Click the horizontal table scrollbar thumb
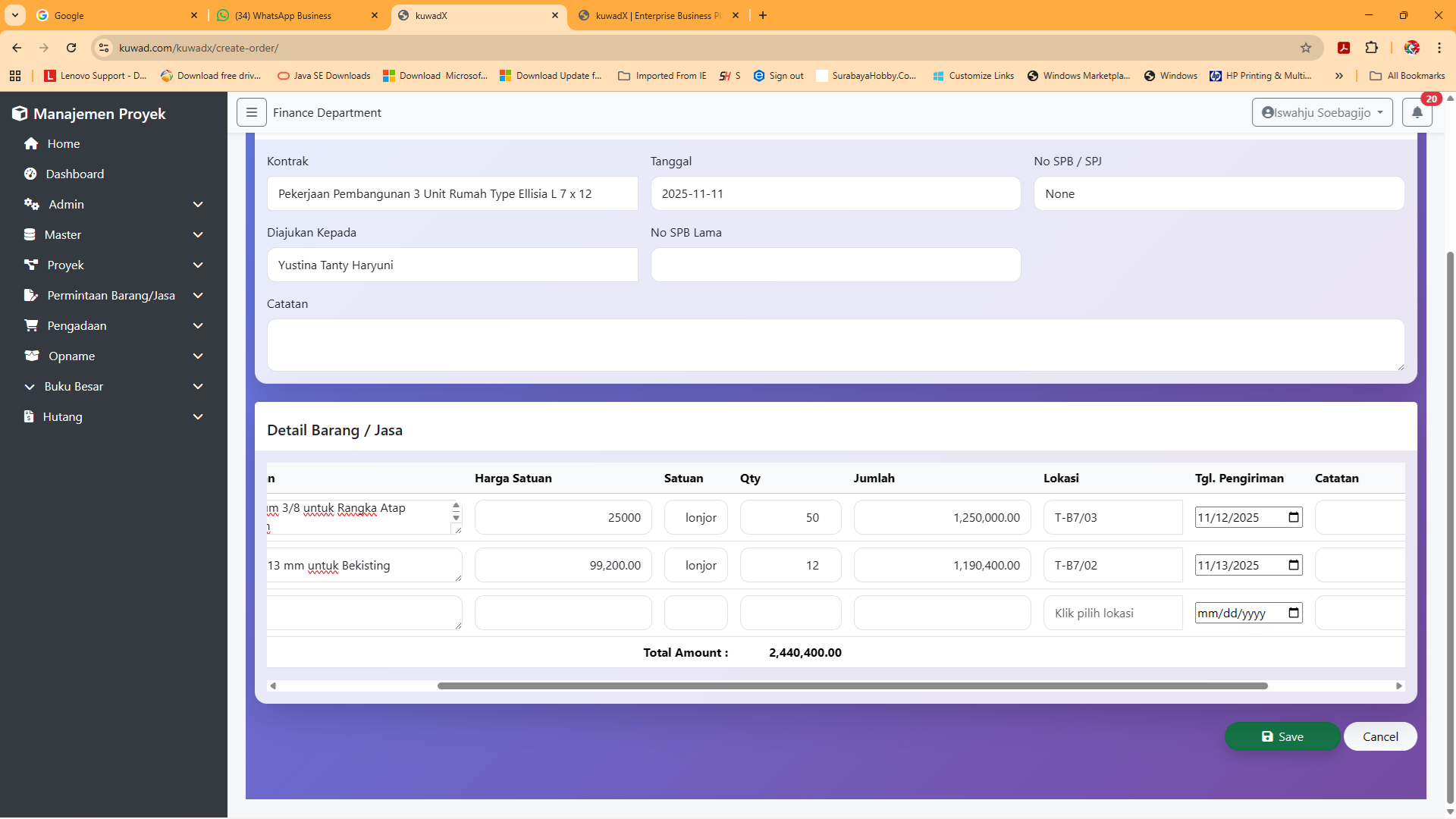1456x819 pixels. tap(852, 686)
